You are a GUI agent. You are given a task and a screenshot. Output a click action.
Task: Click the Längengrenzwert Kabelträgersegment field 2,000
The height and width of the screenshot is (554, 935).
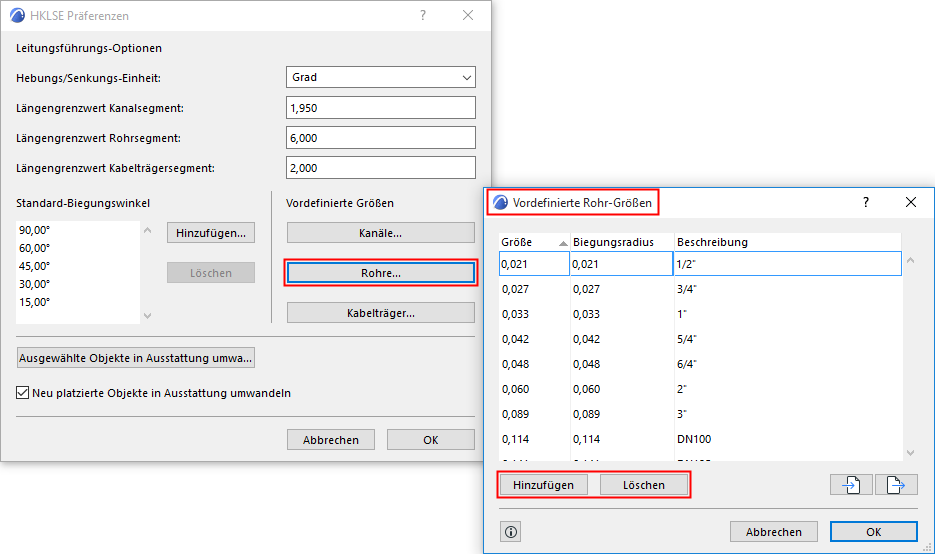click(380, 168)
